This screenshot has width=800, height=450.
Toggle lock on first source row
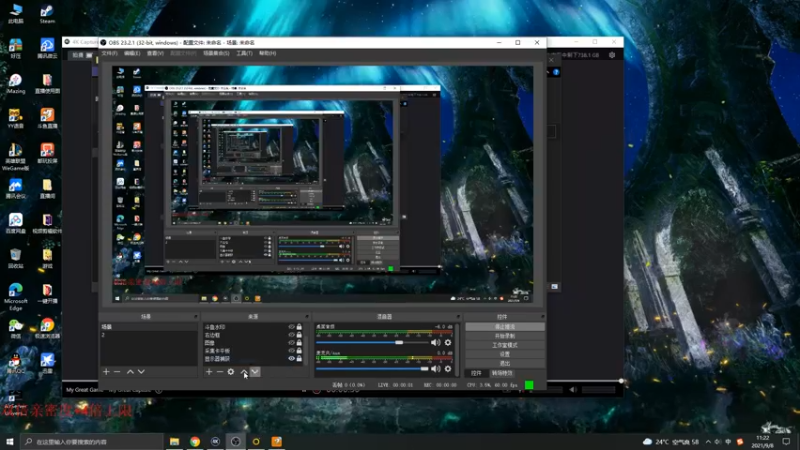pos(299,327)
